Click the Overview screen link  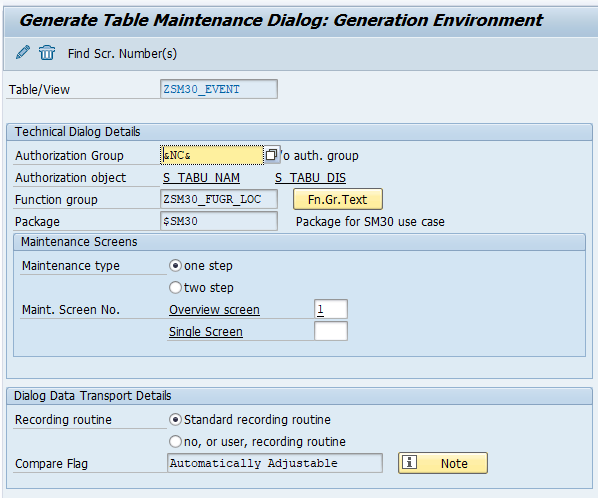coord(214,310)
